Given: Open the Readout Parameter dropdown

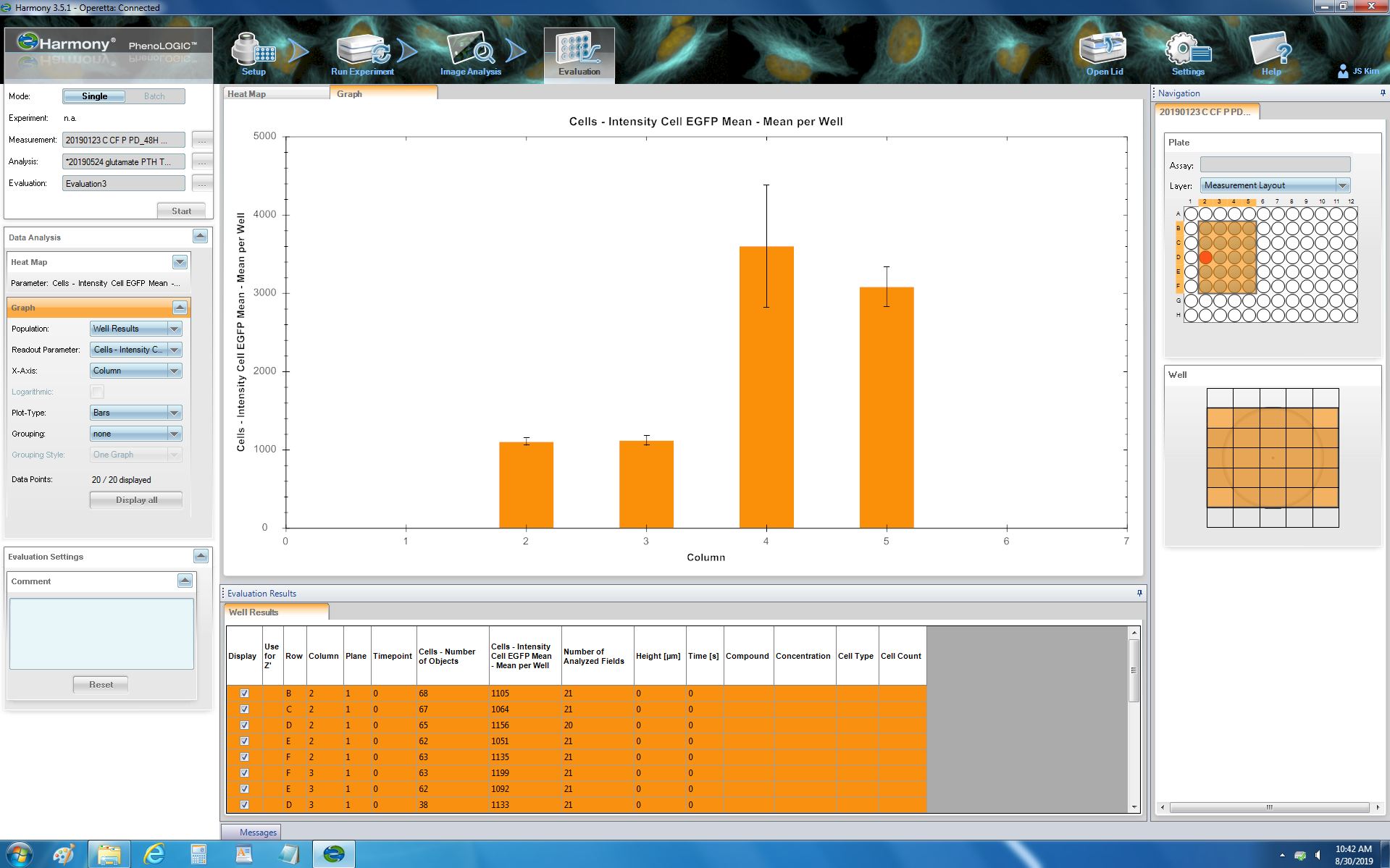Looking at the screenshot, I should tap(136, 350).
